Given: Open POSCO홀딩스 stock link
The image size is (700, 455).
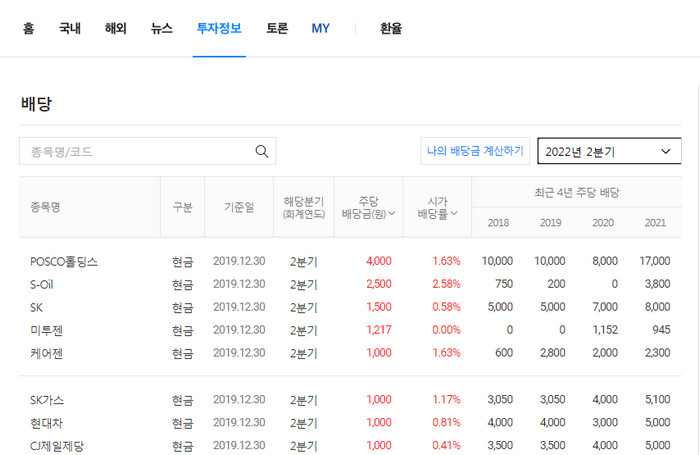Looking at the screenshot, I should coord(64,262).
